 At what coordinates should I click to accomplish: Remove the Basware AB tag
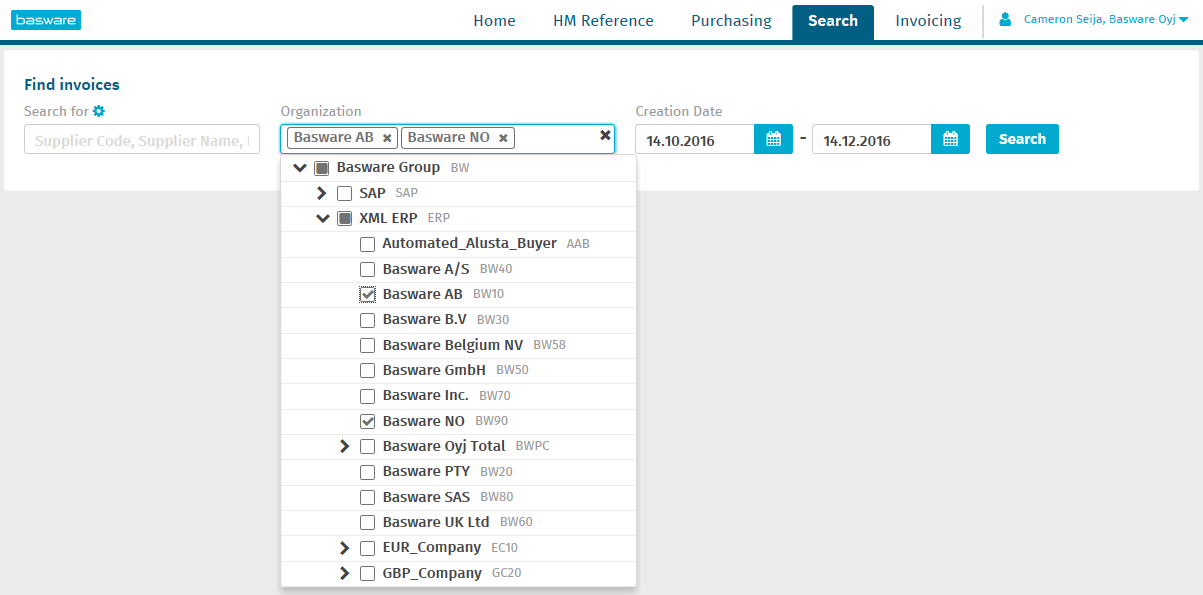tap(387, 138)
